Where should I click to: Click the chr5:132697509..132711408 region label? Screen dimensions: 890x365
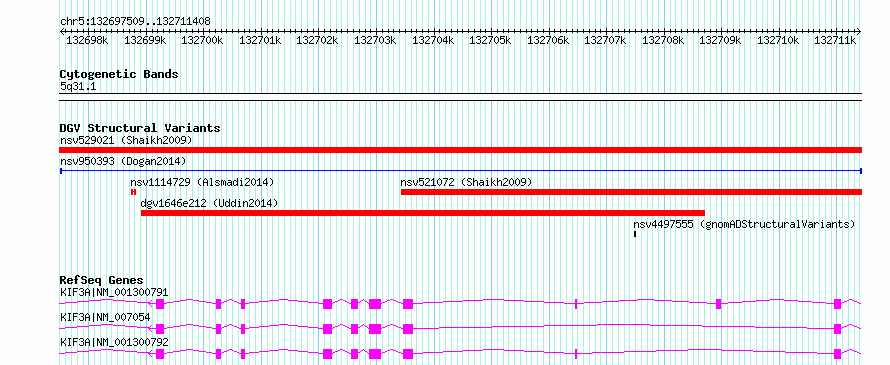coord(135,22)
